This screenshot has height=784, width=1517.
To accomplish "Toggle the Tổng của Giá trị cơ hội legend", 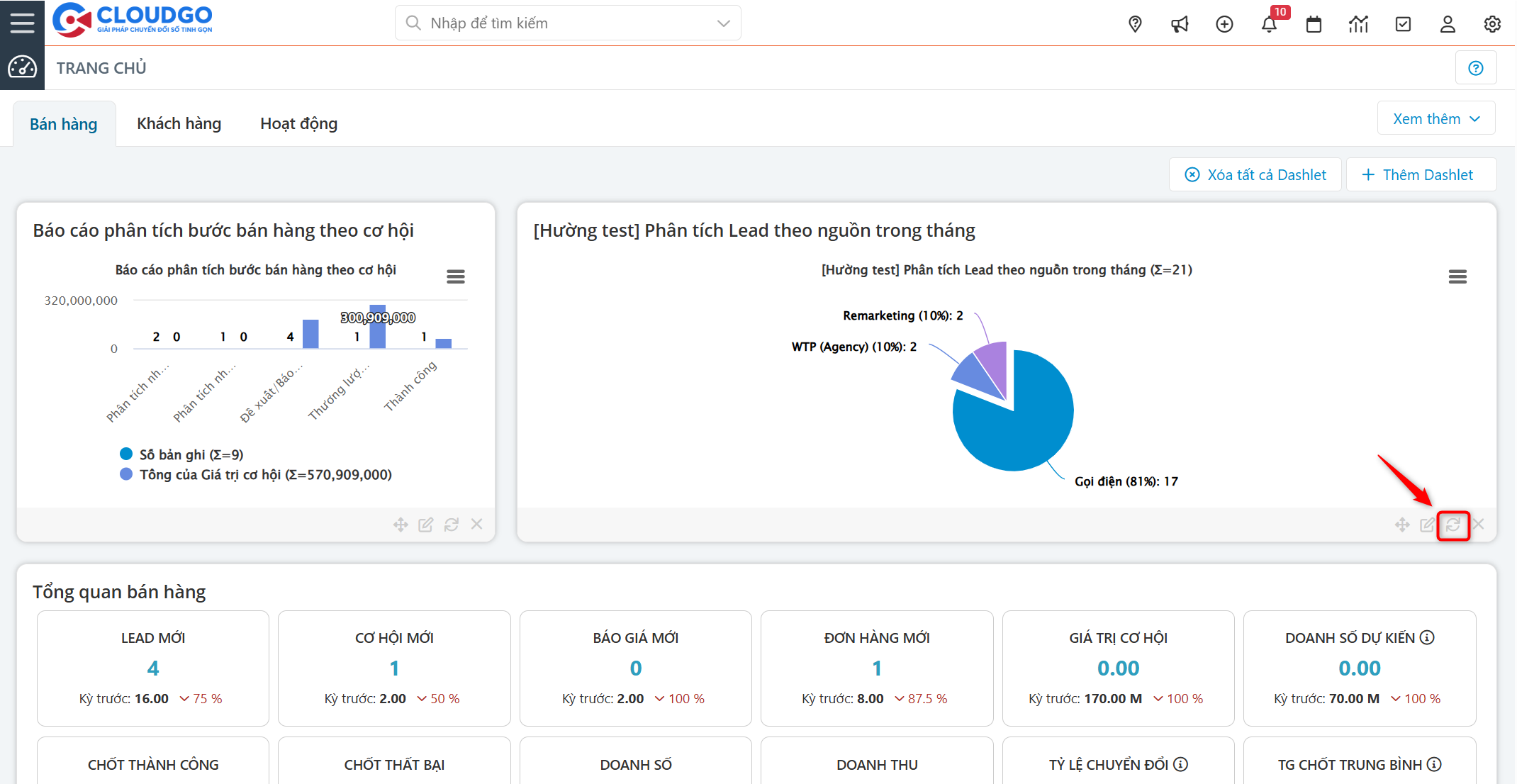I will (x=264, y=475).
